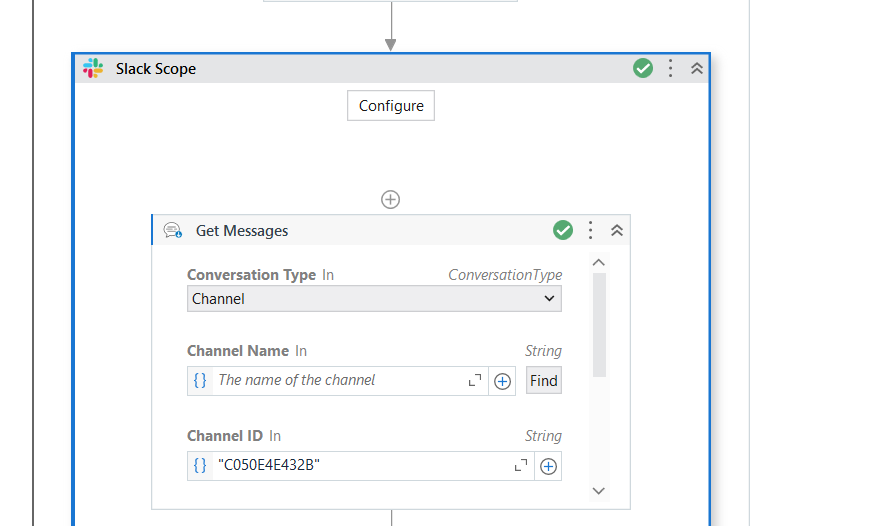Expand the Channel ID editor window

click(x=521, y=465)
